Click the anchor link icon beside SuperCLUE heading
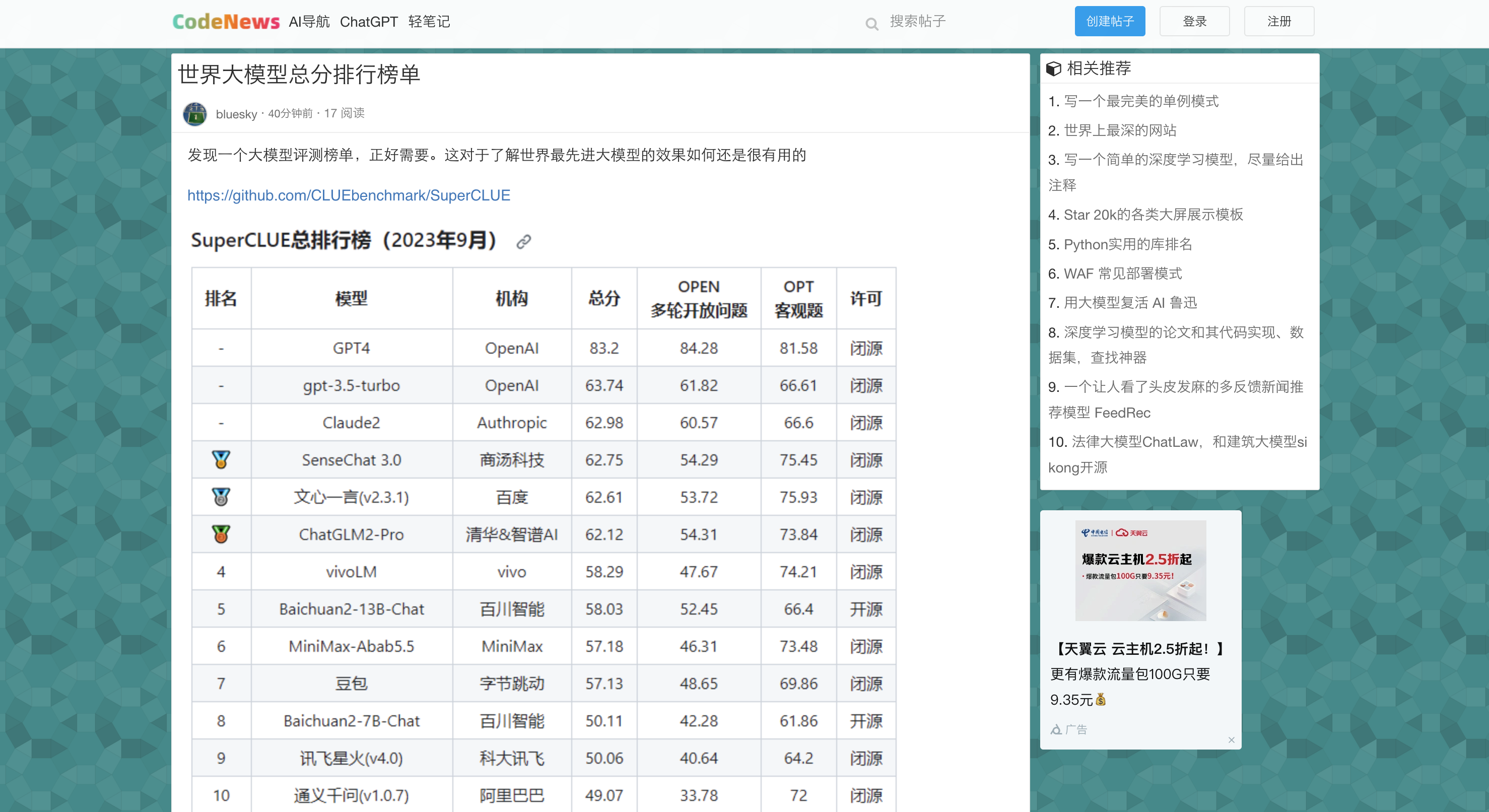The image size is (1489, 812). pyautogui.click(x=524, y=242)
